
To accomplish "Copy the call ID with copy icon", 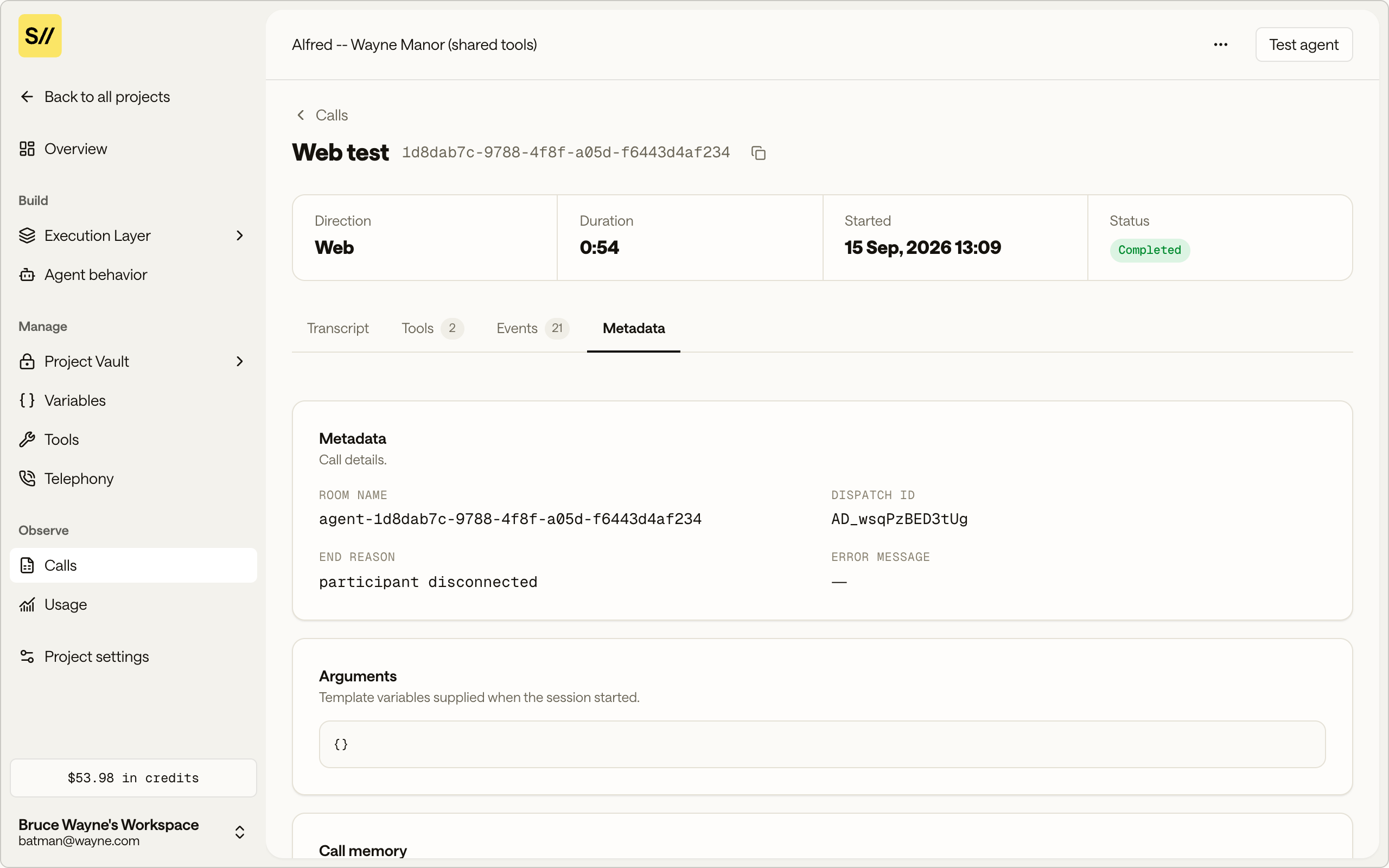I will pos(758,152).
